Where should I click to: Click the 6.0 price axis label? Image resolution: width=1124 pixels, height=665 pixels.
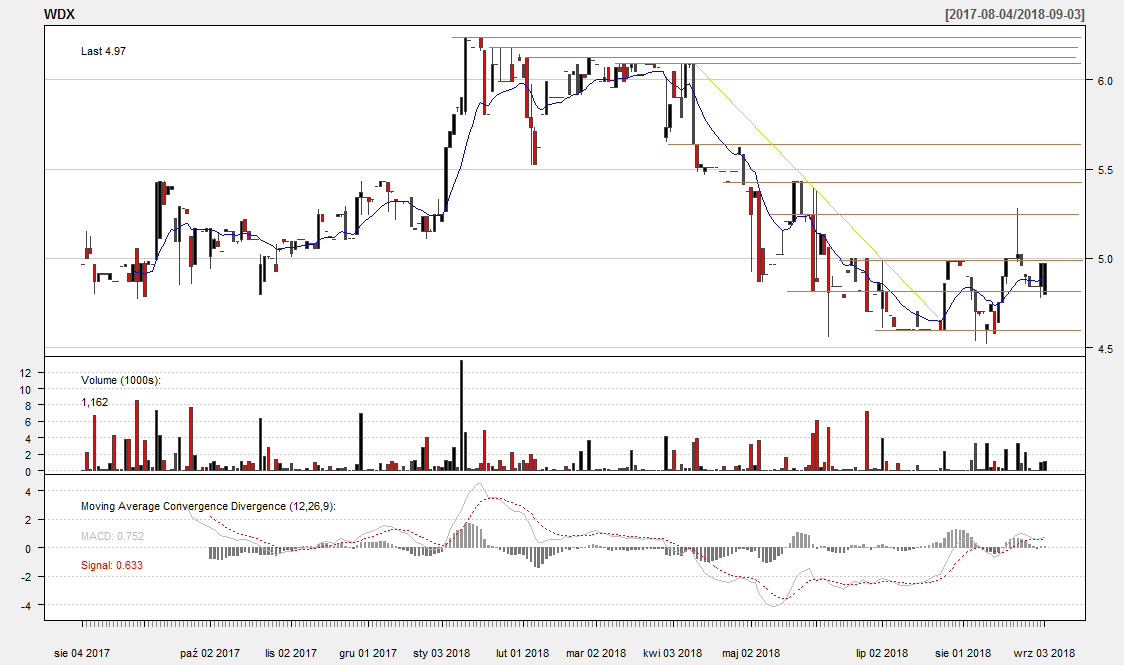click(x=1105, y=81)
